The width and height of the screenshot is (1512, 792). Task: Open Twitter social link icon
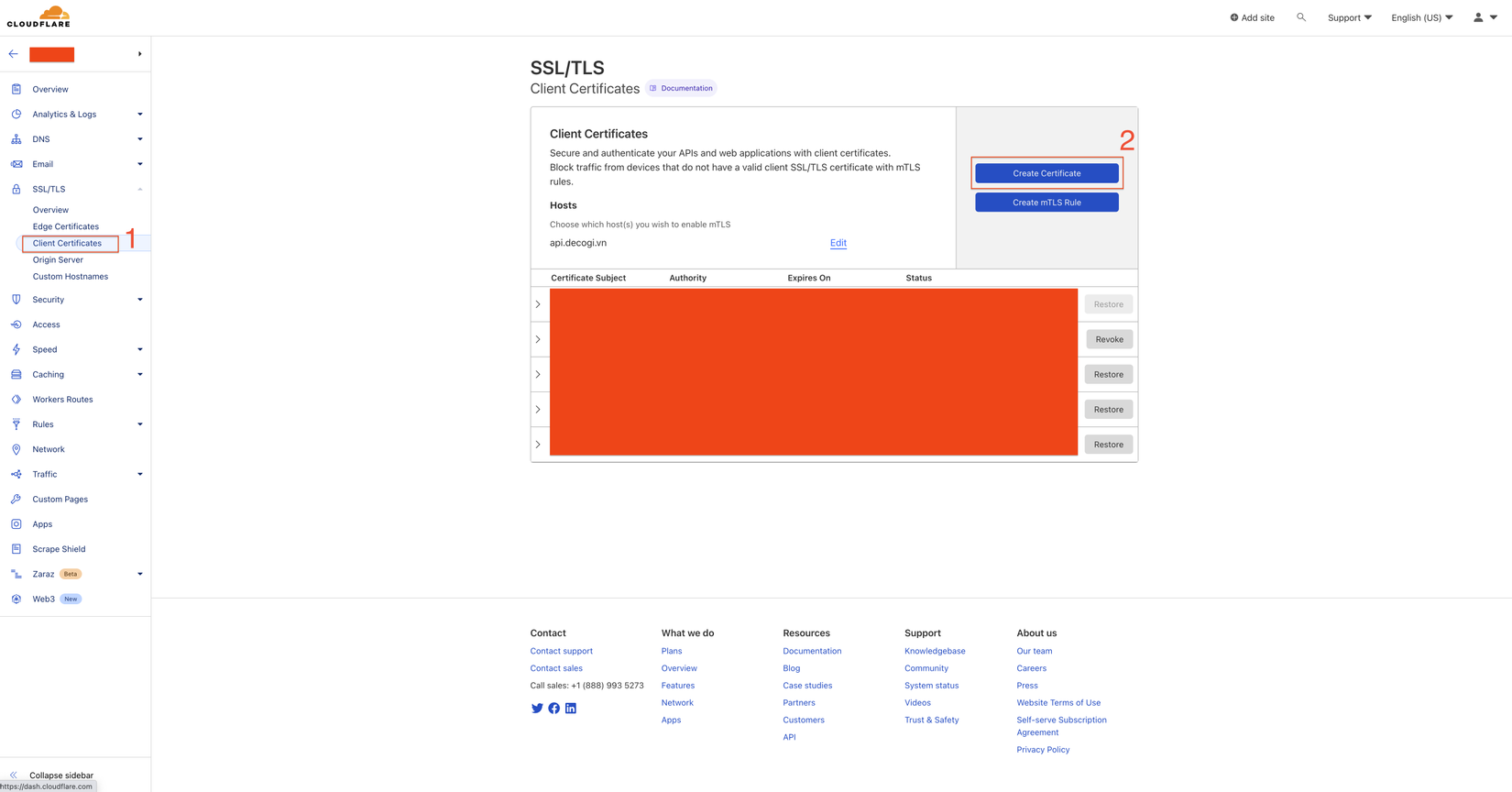pyautogui.click(x=537, y=709)
